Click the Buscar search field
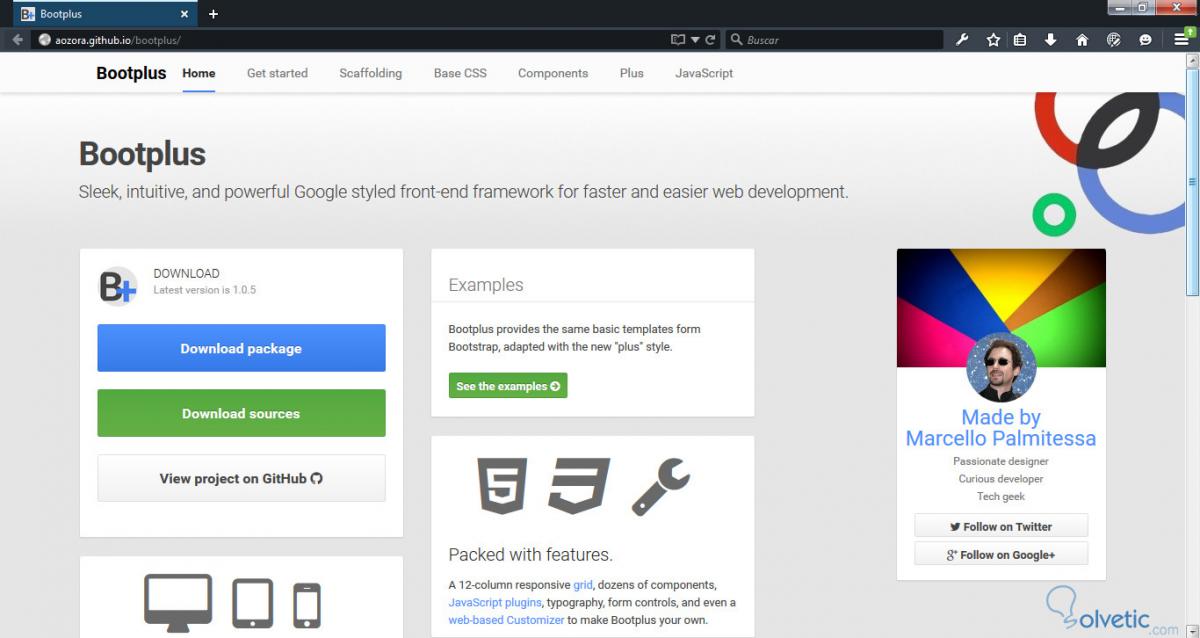This screenshot has height=638, width=1200. (834, 40)
